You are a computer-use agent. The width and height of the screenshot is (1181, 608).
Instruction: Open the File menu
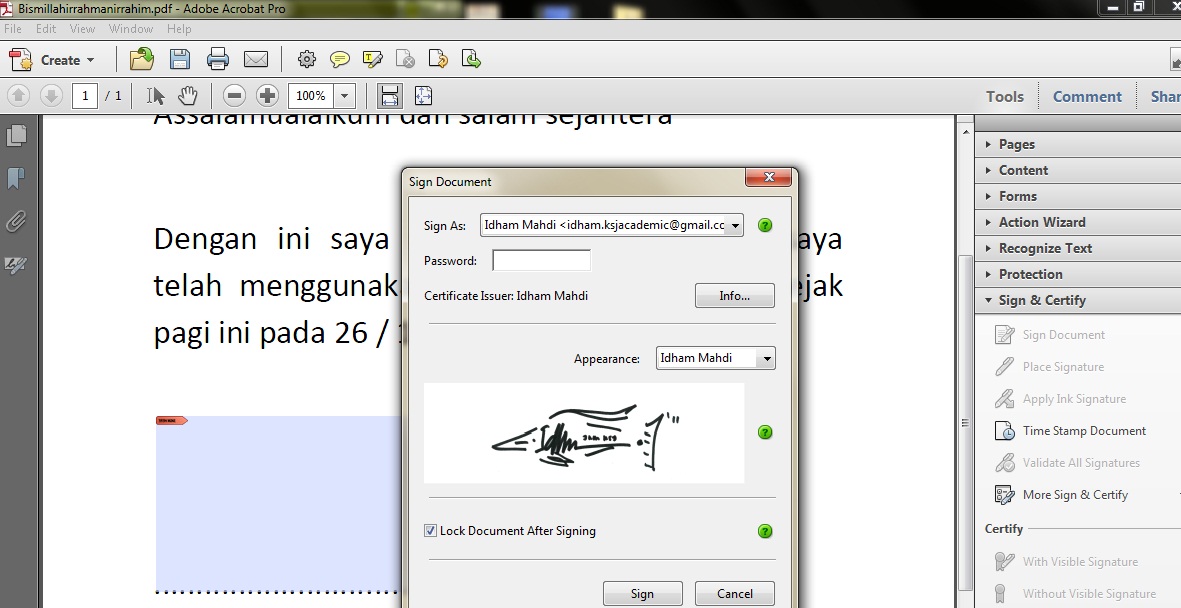coord(13,29)
